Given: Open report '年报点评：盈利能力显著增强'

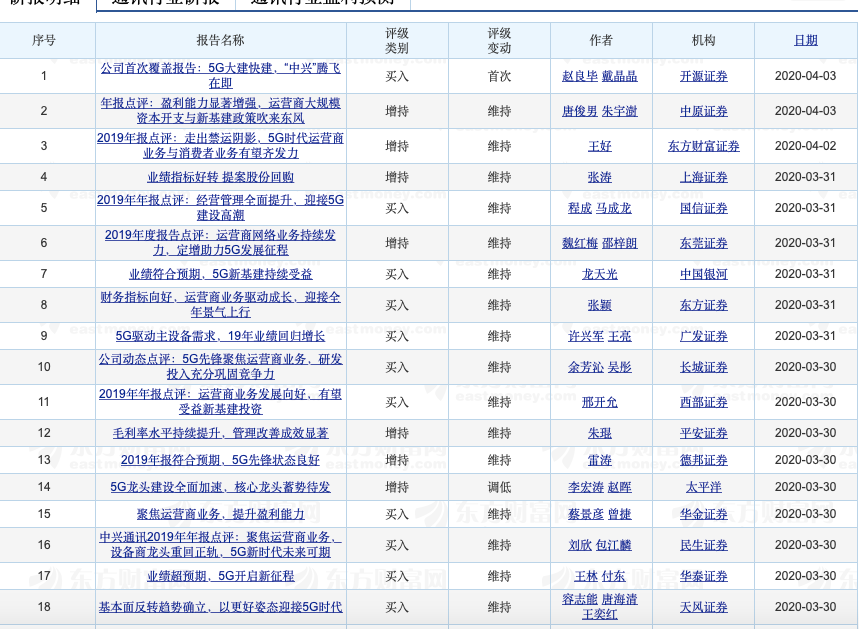Looking at the screenshot, I should (221, 111).
